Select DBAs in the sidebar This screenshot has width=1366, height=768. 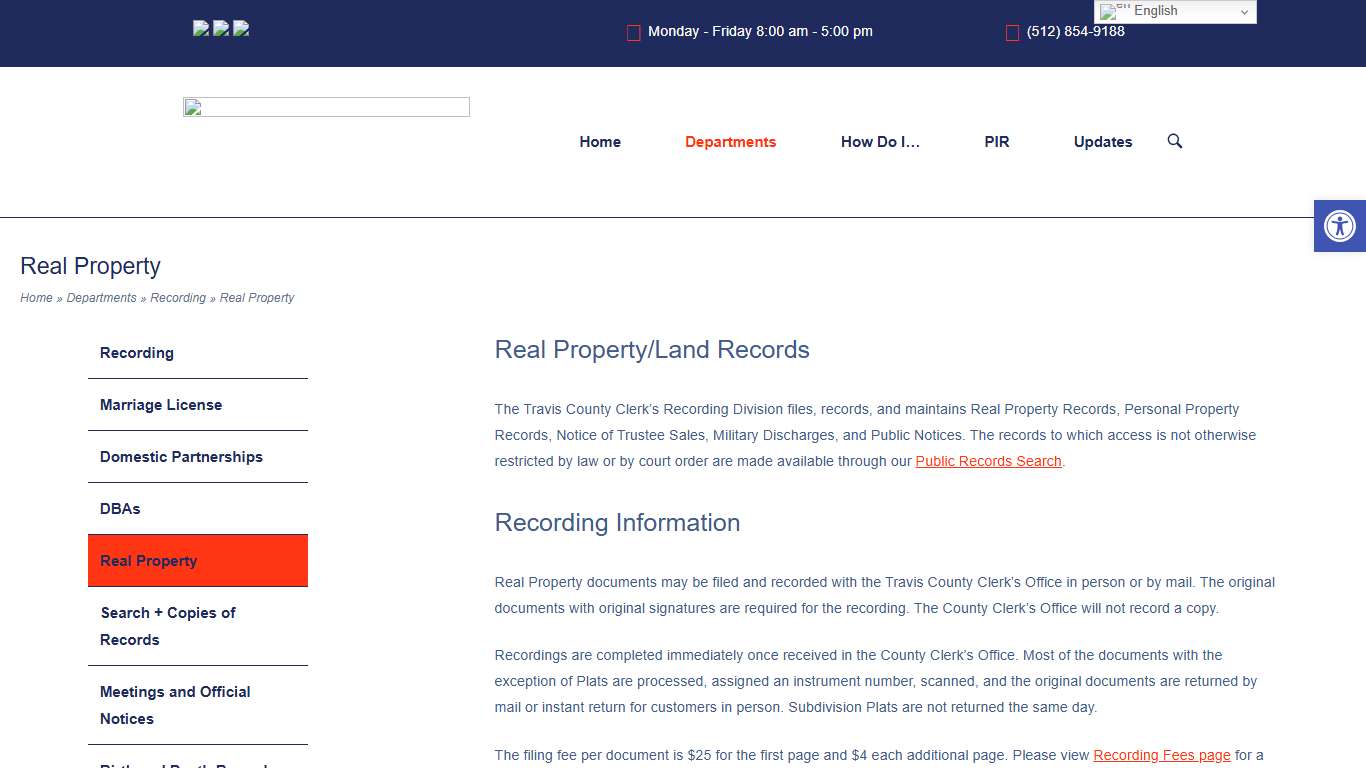119,508
